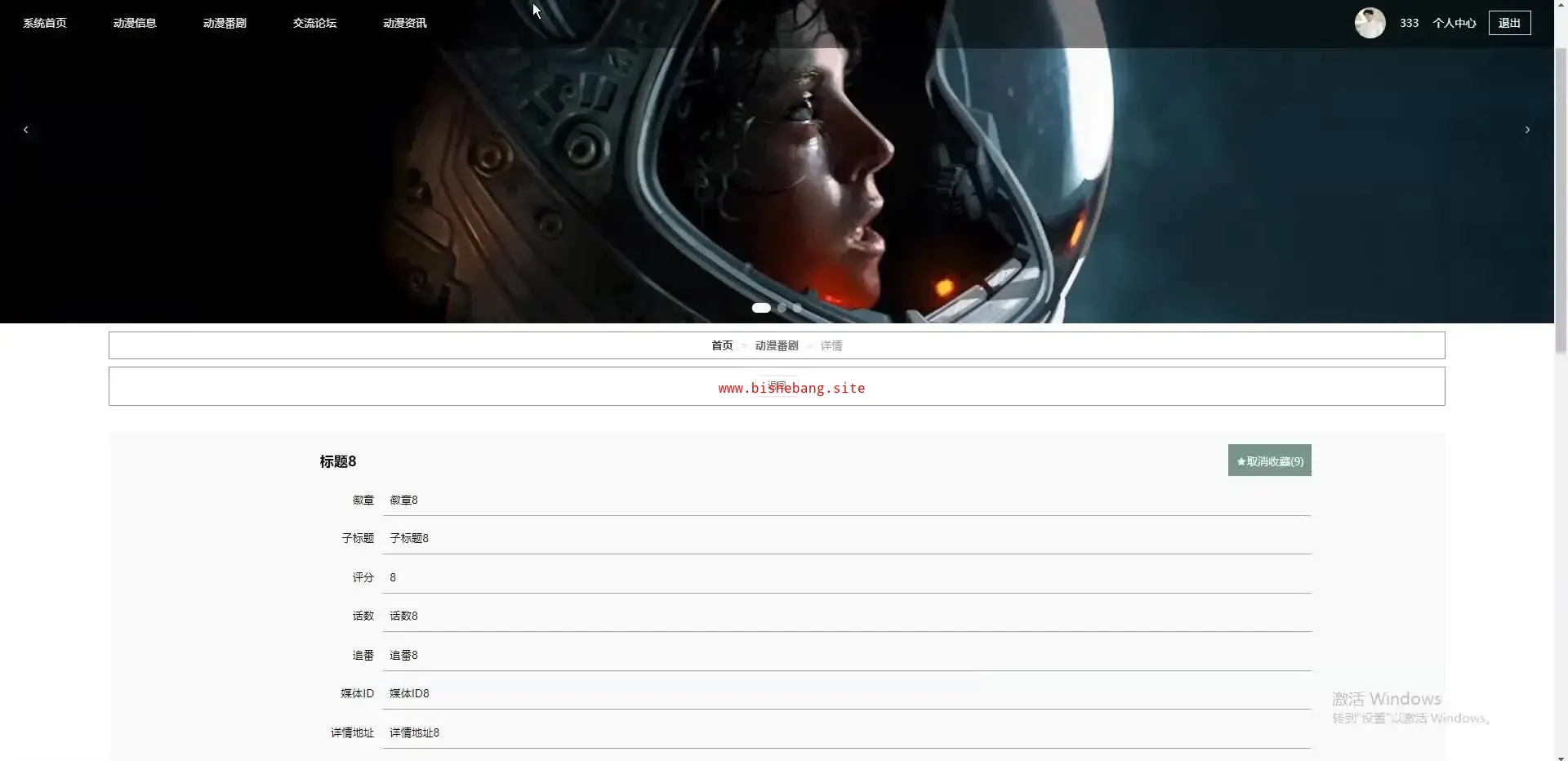Screen dimensions: 1568x761
Task: Click the 详情 breadcrumb text
Action: pos(831,345)
